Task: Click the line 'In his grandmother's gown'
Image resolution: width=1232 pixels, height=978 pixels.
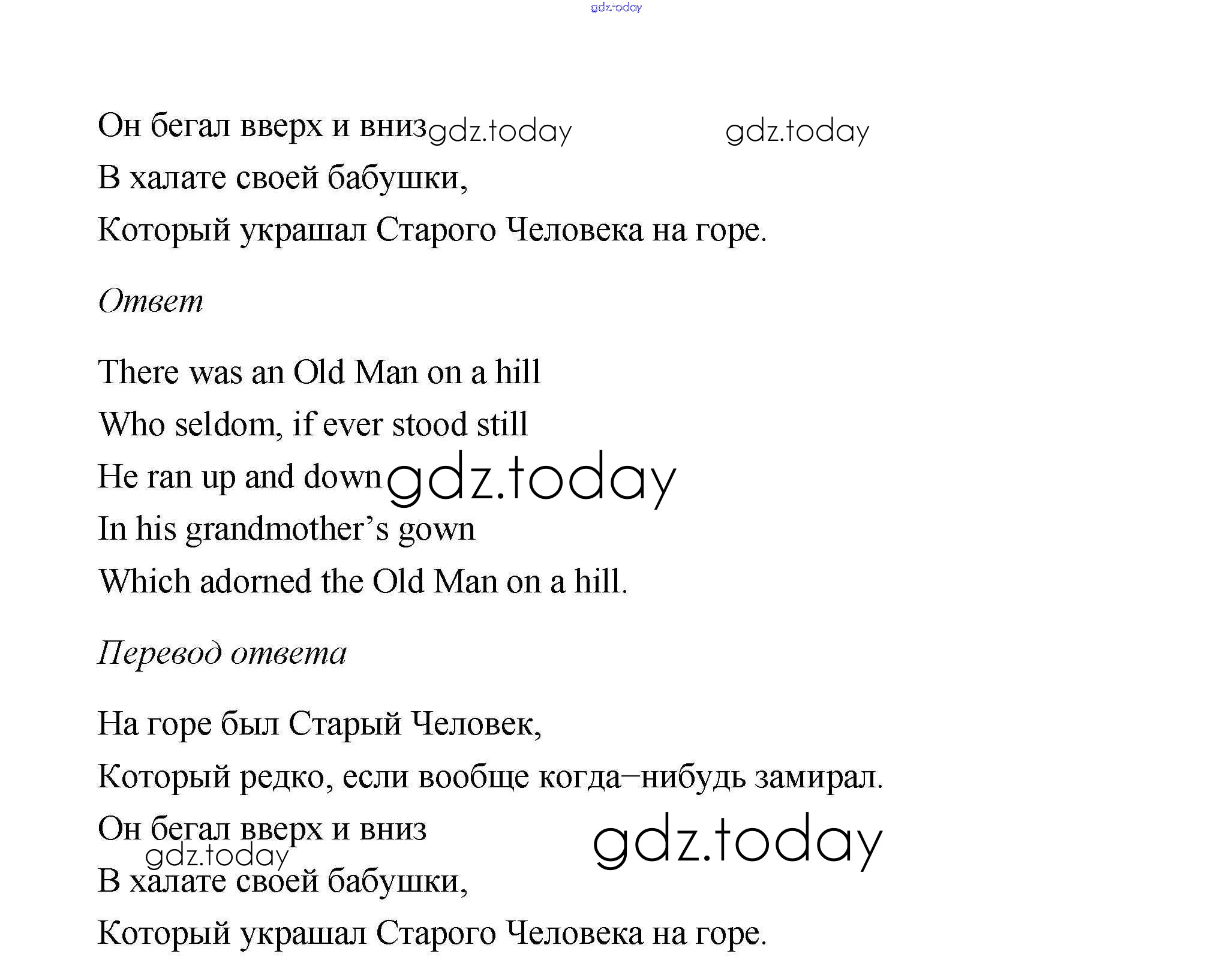Action: pos(287,529)
